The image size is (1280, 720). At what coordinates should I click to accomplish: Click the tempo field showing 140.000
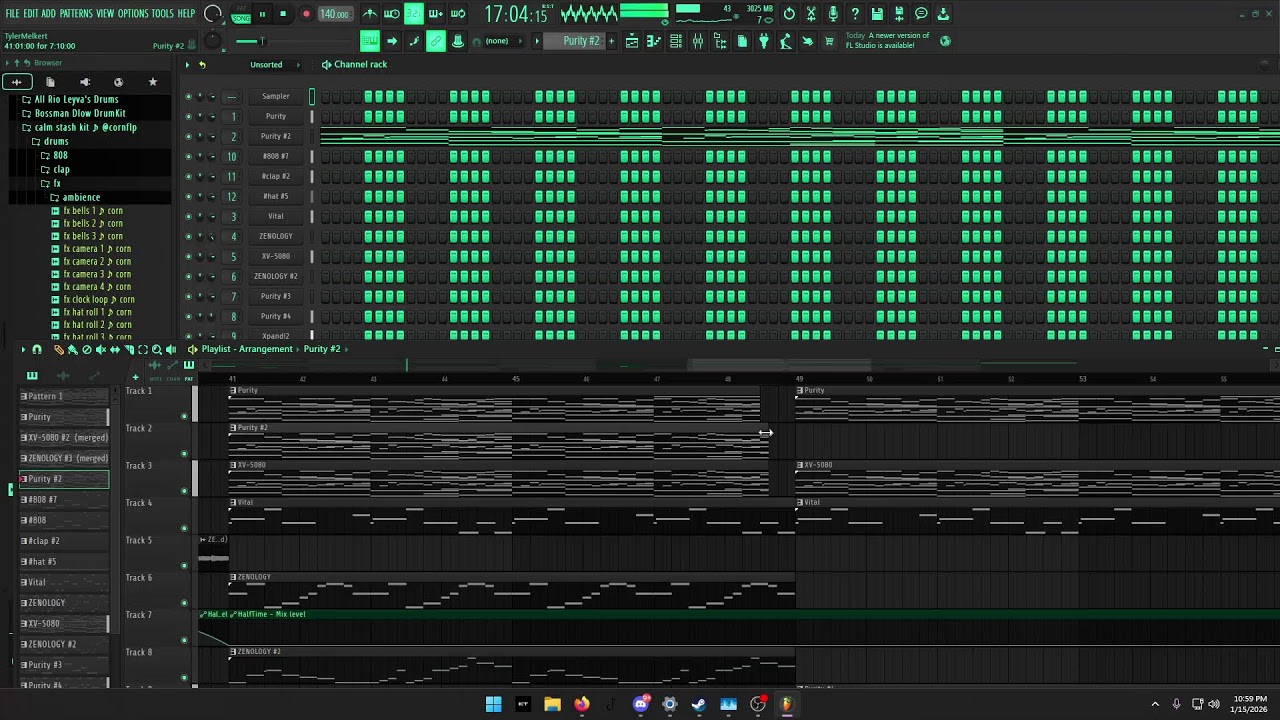334,14
